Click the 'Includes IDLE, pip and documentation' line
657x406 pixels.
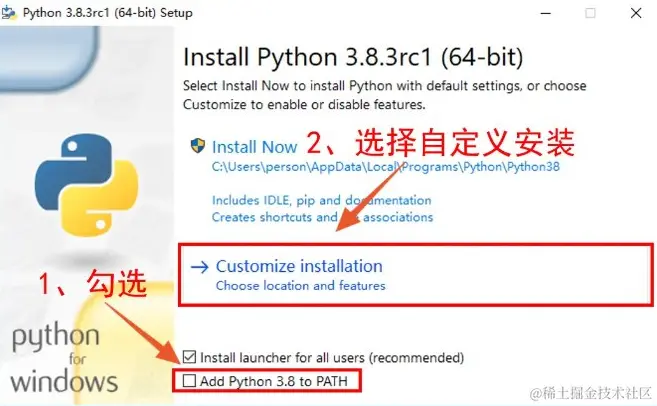pyautogui.click(x=321, y=200)
